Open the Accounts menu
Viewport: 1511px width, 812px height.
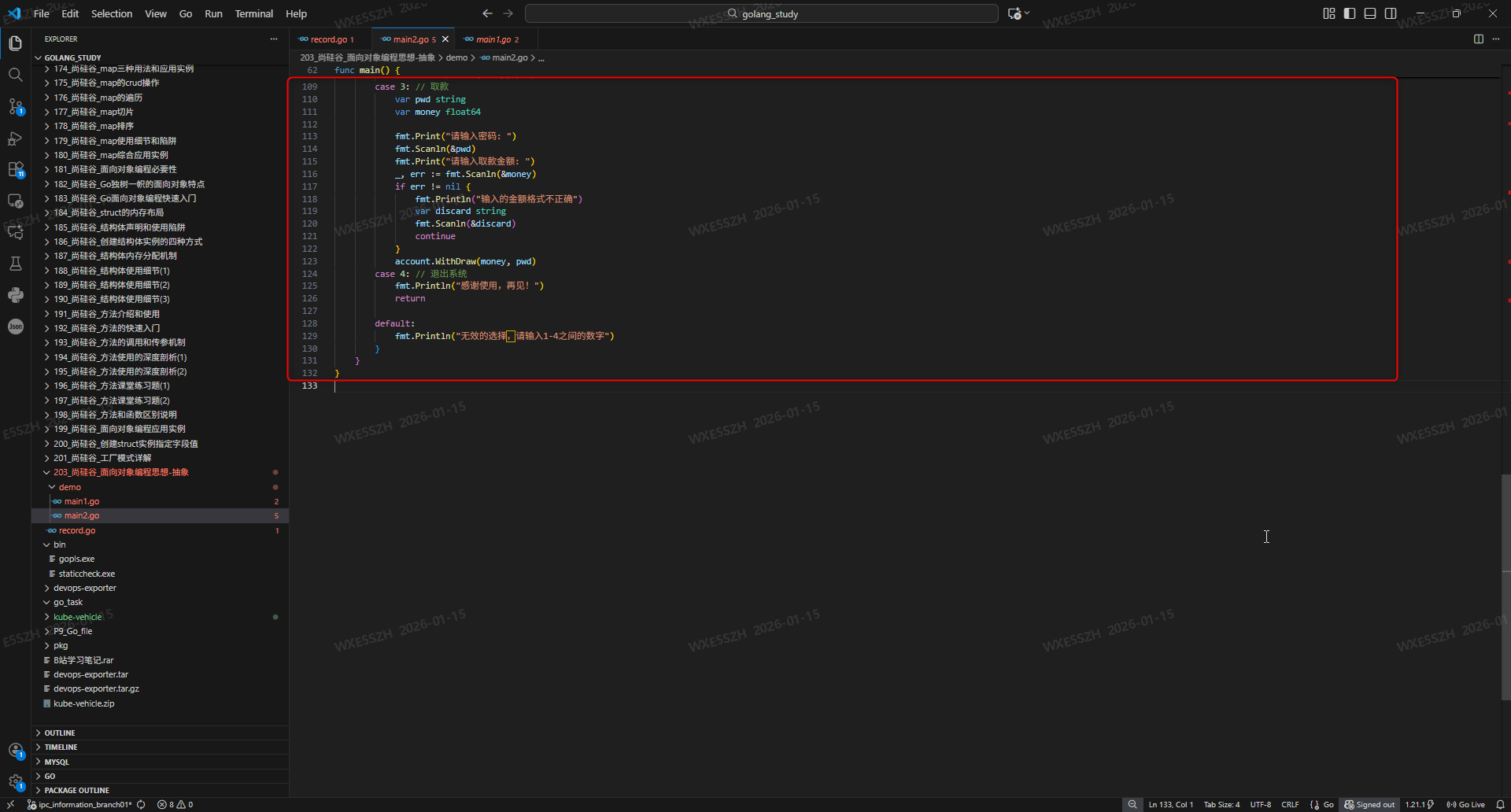tap(16, 751)
